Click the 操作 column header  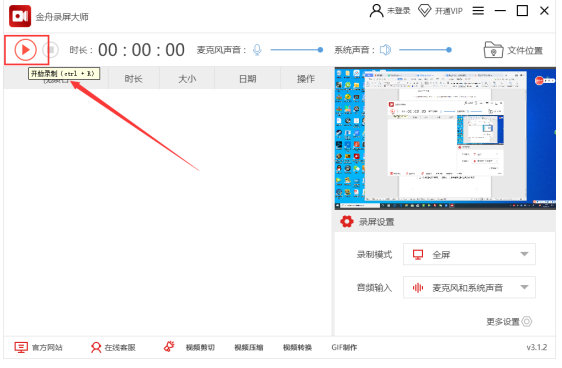306,78
